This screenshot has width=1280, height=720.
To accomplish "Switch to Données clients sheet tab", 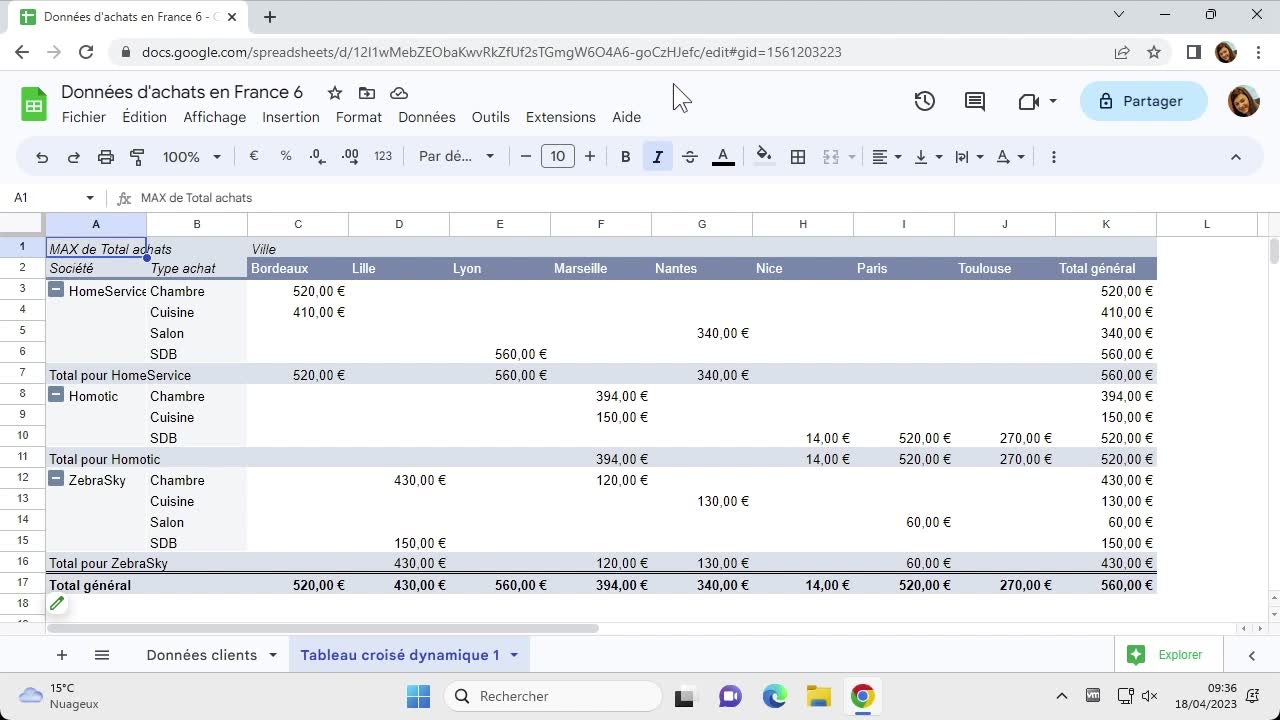I will click(201, 655).
